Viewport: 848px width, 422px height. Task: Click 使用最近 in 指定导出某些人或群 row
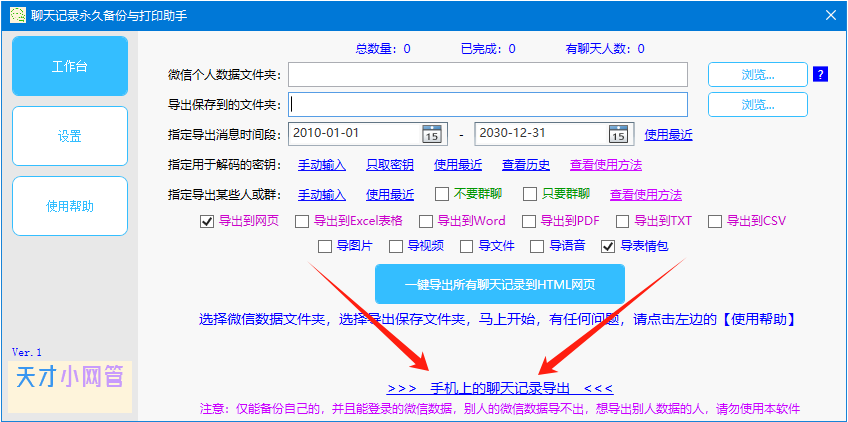point(390,194)
